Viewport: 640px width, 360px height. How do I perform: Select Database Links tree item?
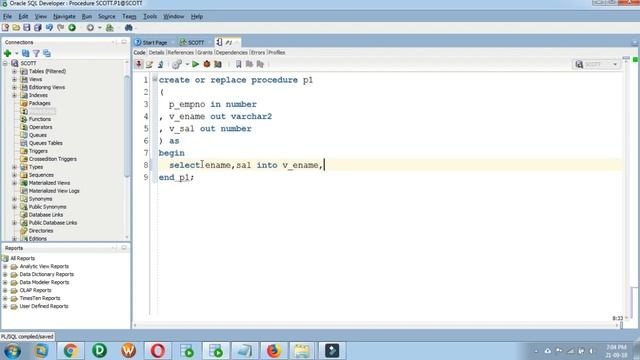(46, 215)
